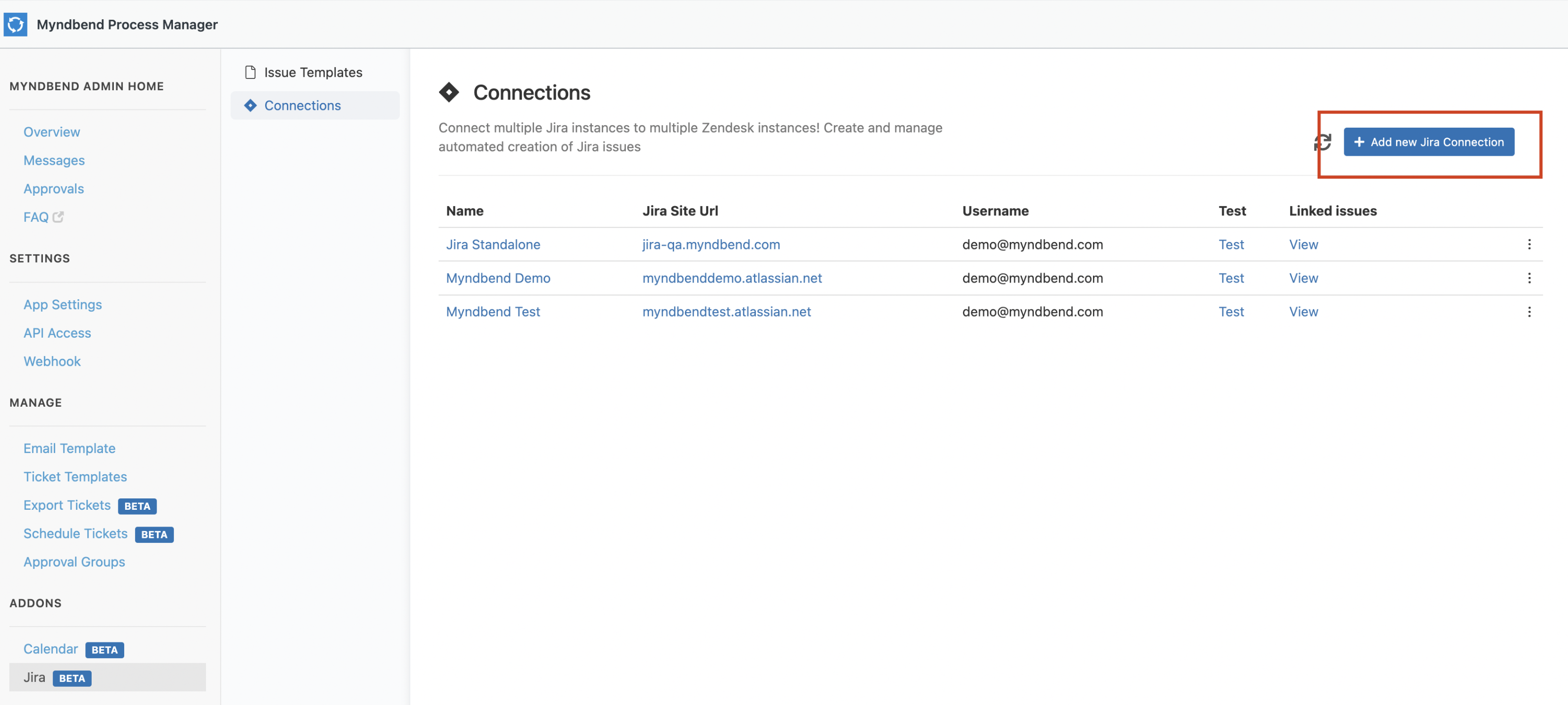Open Webhook settings
The height and width of the screenshot is (705, 1568).
52,362
